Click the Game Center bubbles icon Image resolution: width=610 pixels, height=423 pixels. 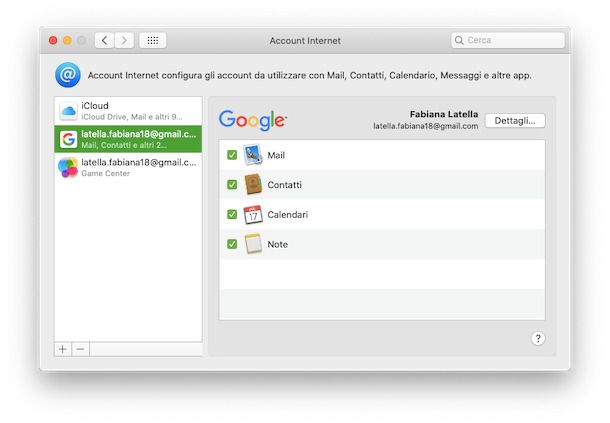[68, 167]
